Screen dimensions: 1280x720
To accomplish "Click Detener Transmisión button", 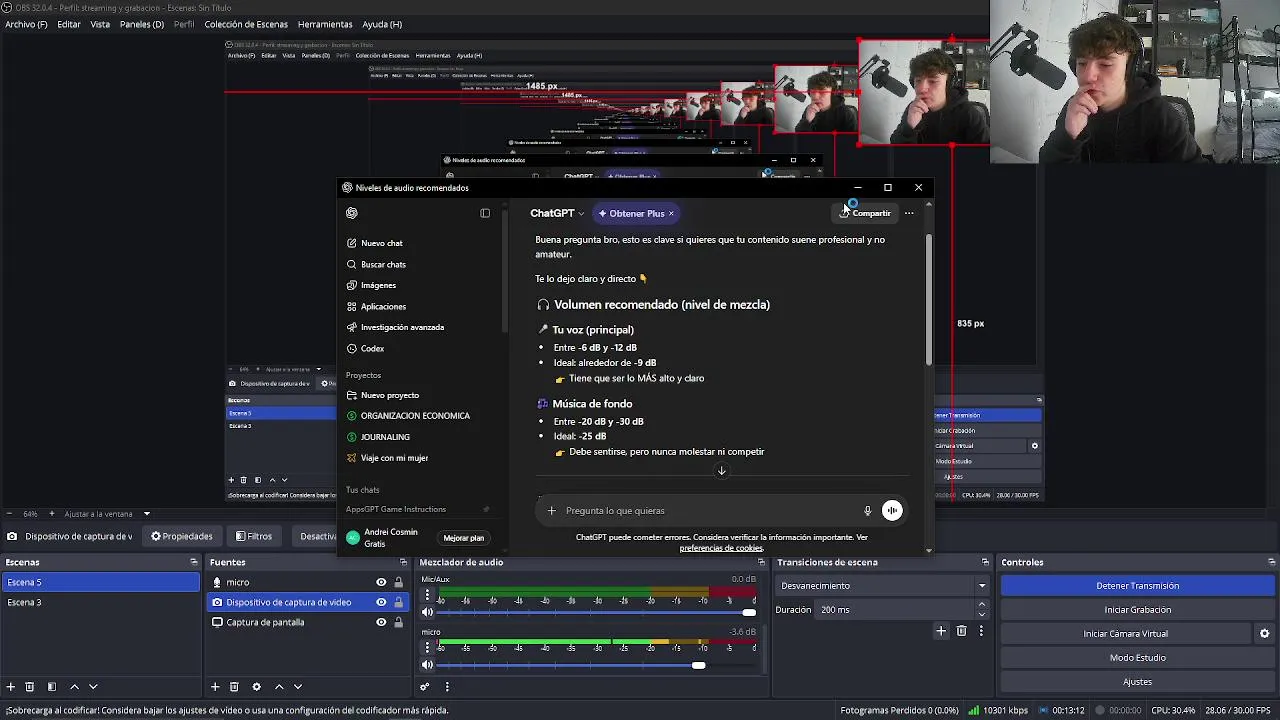I will pyautogui.click(x=1138, y=586).
